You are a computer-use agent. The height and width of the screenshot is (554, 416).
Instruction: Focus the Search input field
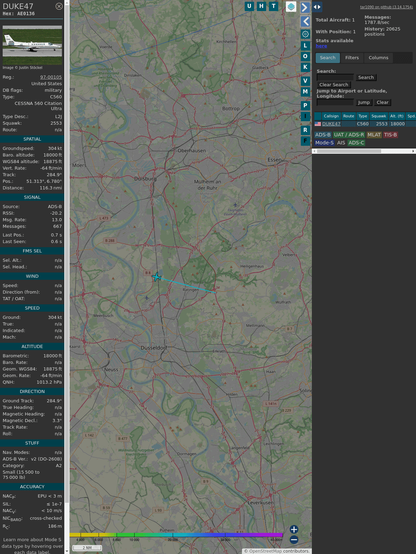[x=335, y=77]
